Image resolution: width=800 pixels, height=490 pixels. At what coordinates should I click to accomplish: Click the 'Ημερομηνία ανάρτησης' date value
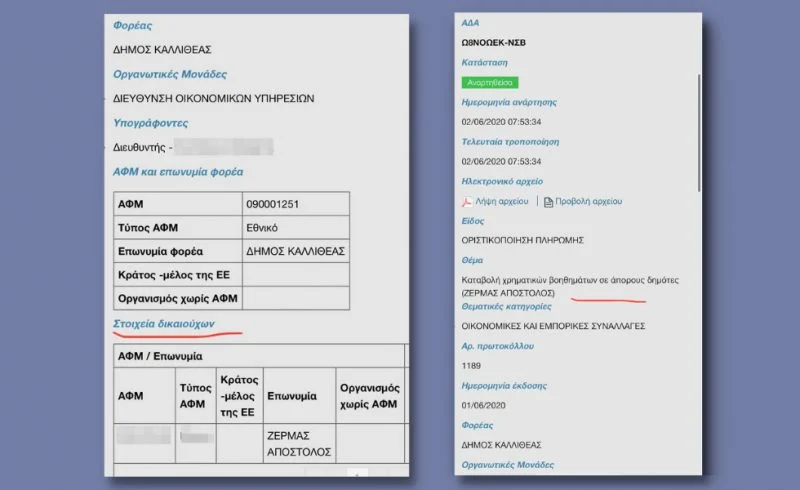[502, 121]
